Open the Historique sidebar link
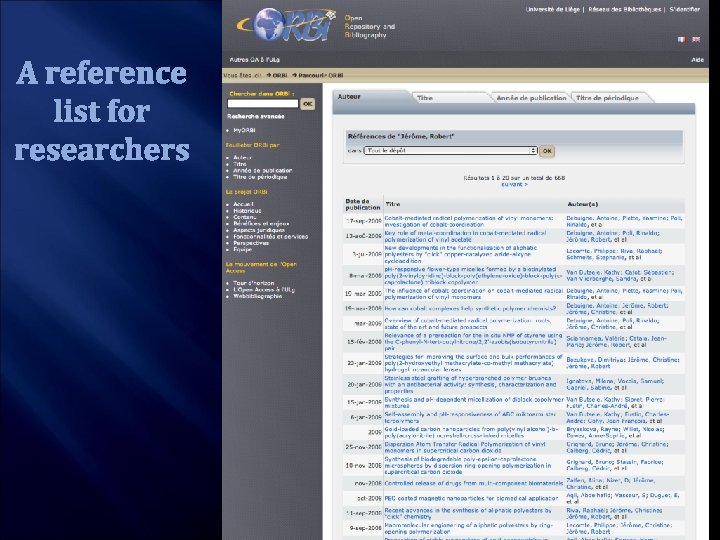Image resolution: width=720 pixels, height=540 pixels. tap(247, 211)
